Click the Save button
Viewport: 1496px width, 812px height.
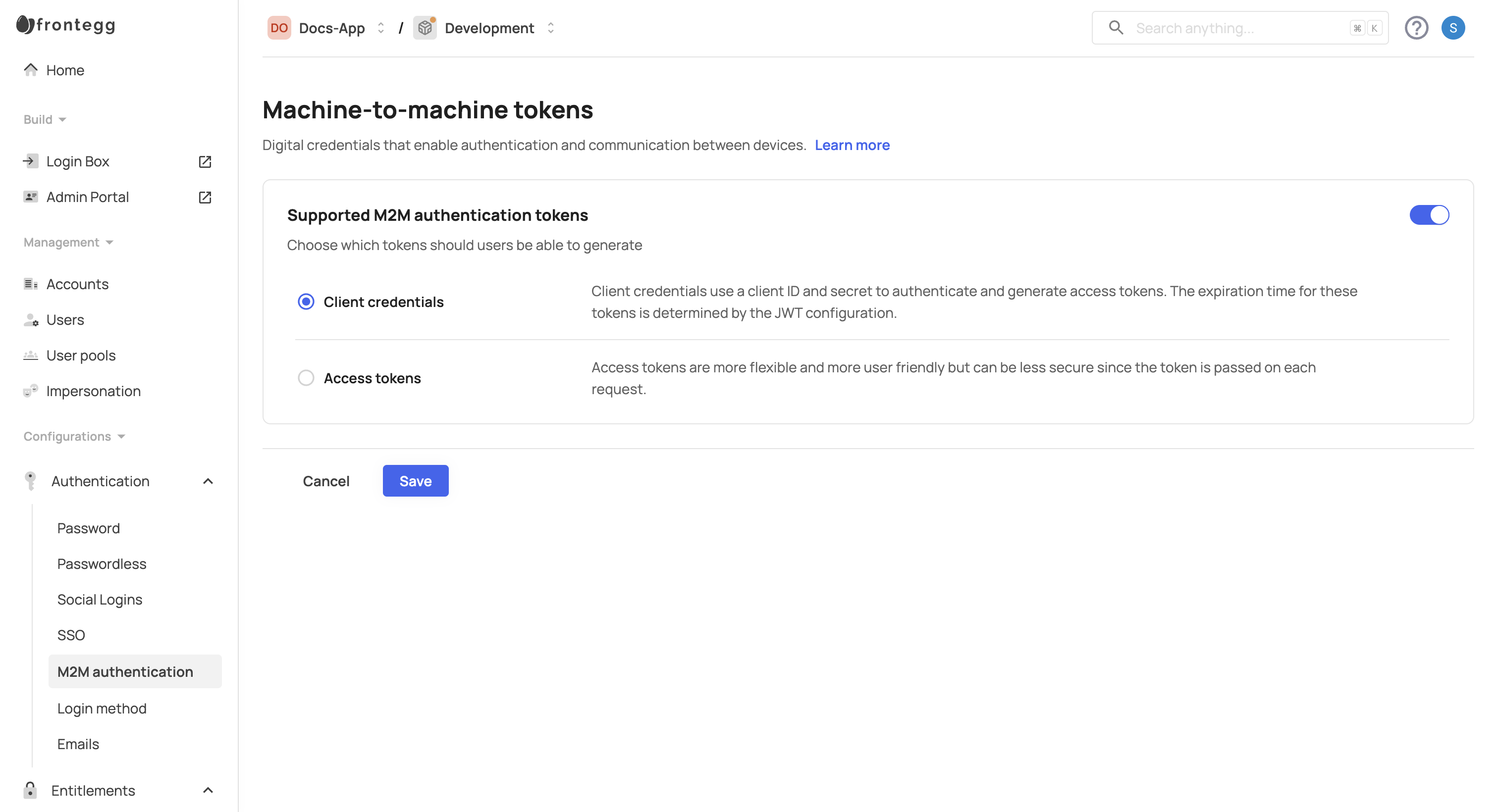point(415,481)
